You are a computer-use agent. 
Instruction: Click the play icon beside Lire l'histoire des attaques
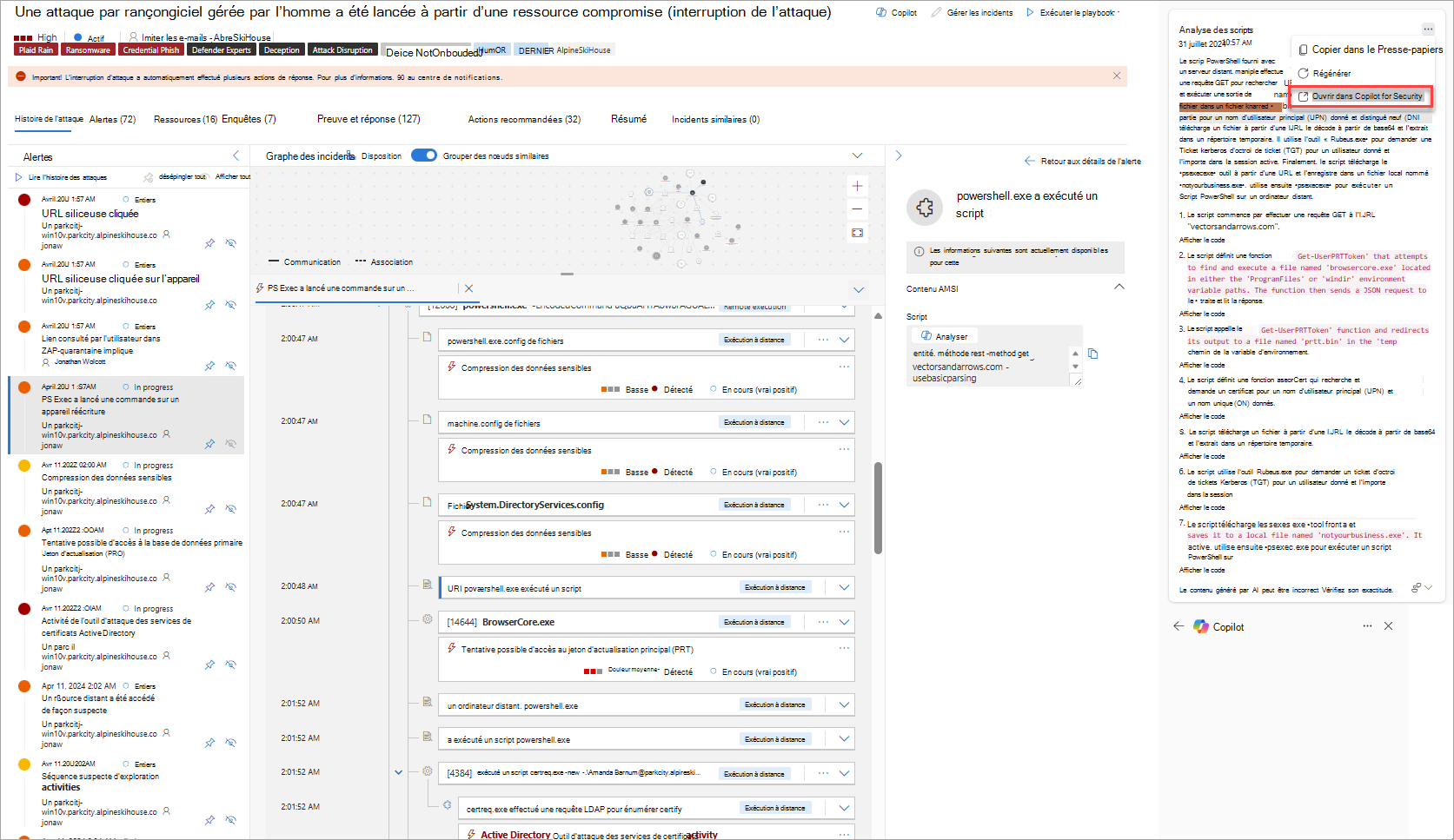tap(18, 177)
